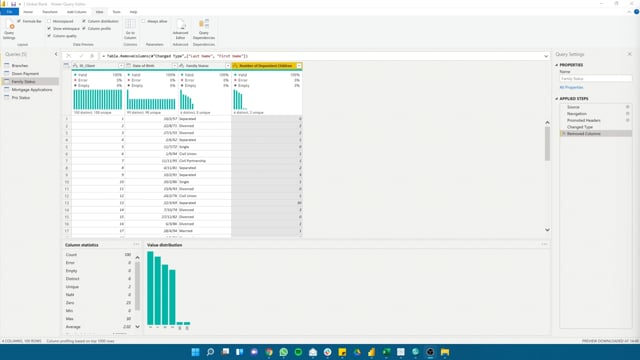
Task: Click the Navigation step settings icon
Action: pos(627,113)
